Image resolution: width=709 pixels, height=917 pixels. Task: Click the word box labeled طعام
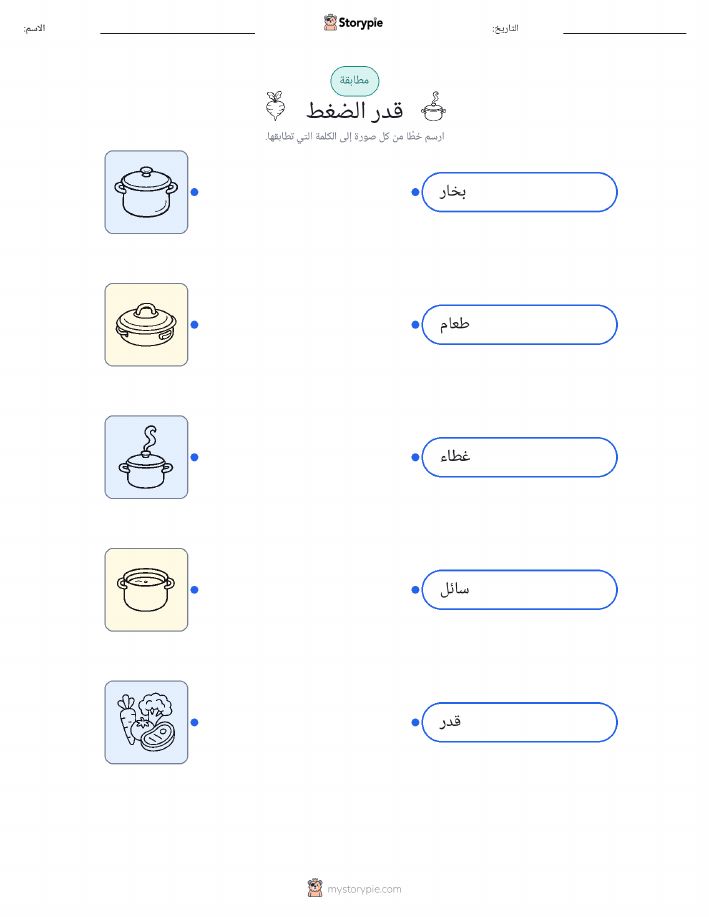pyautogui.click(x=519, y=325)
